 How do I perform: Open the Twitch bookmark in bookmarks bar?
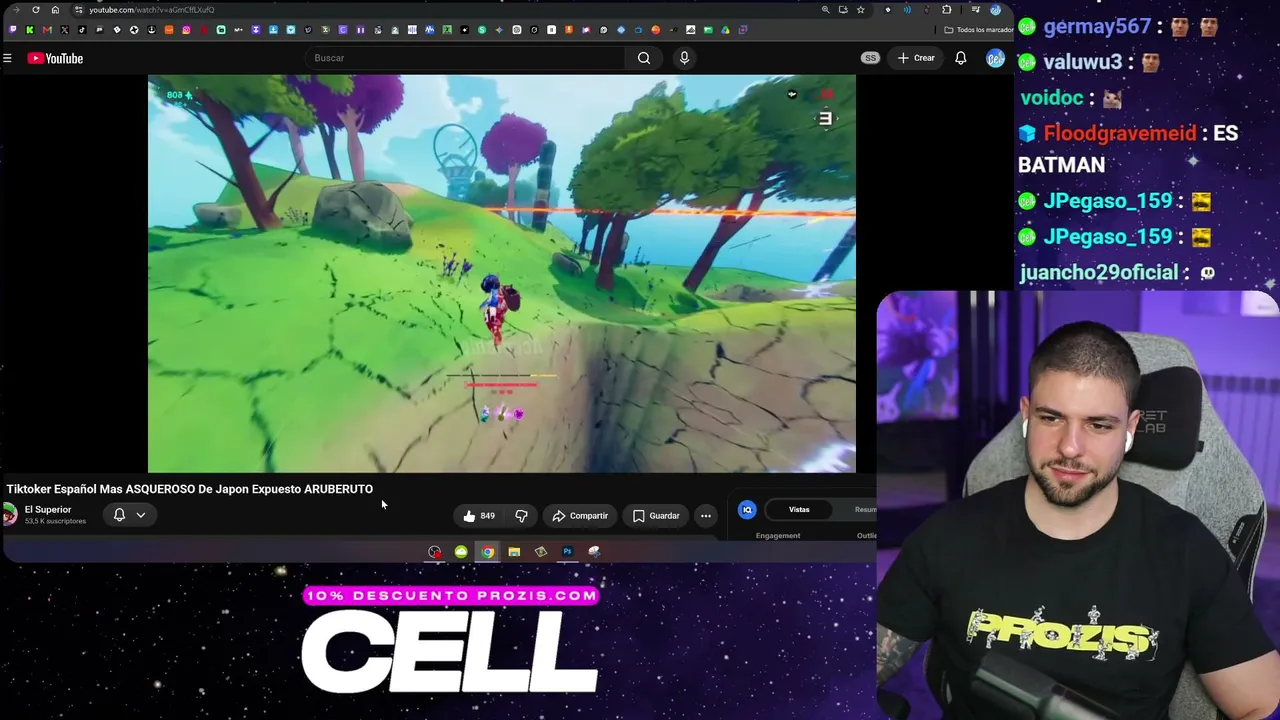click(12, 30)
